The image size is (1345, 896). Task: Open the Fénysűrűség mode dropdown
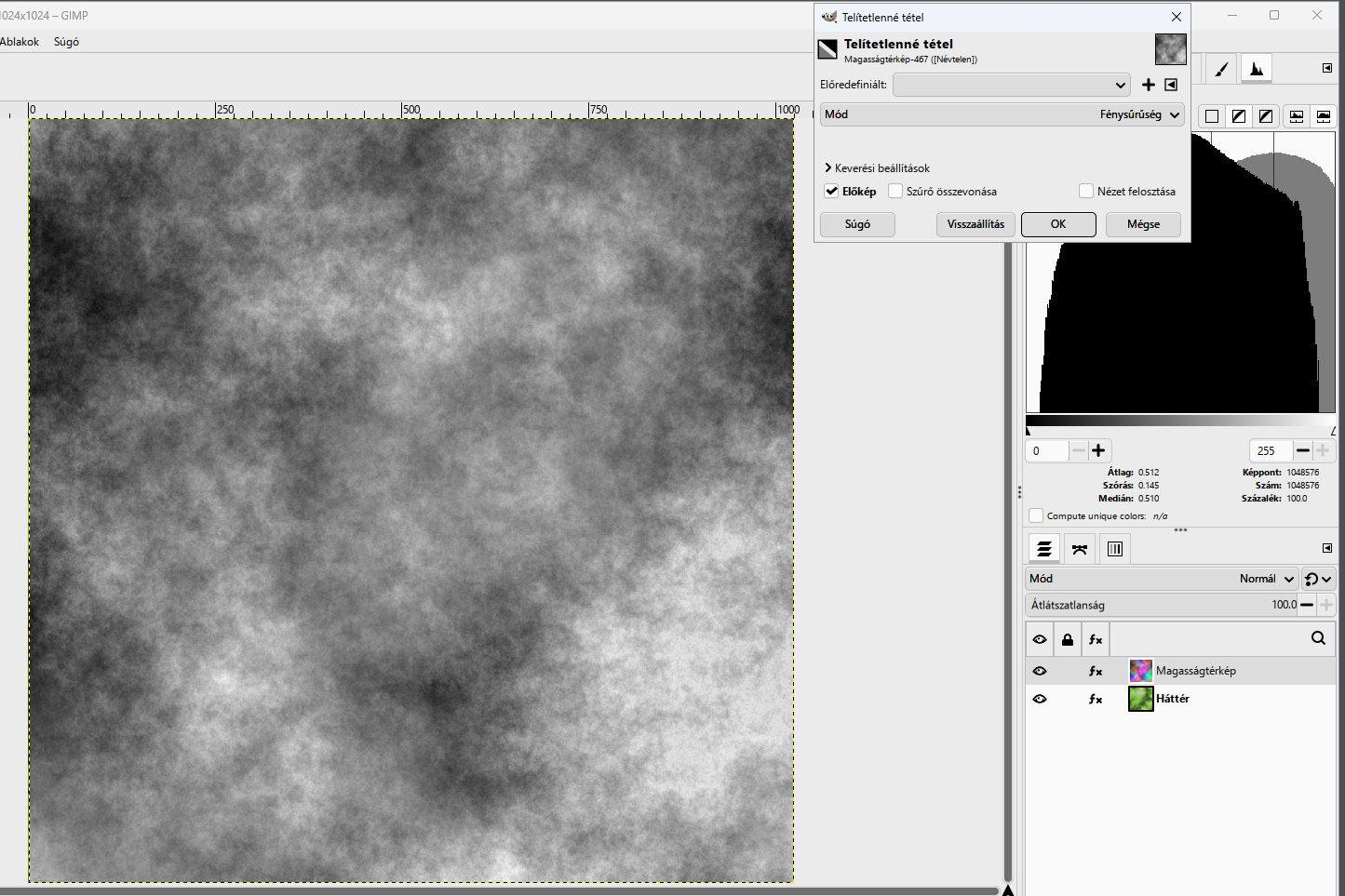(x=1002, y=114)
